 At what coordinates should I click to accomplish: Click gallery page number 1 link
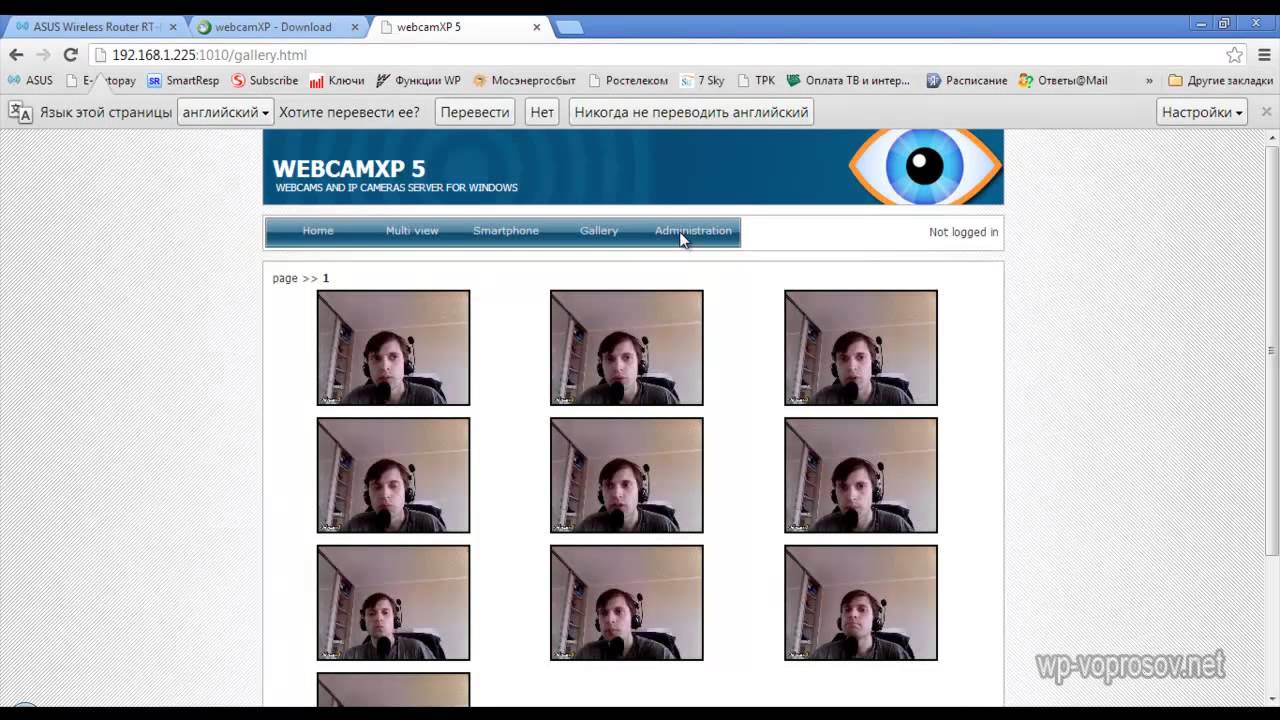(325, 278)
